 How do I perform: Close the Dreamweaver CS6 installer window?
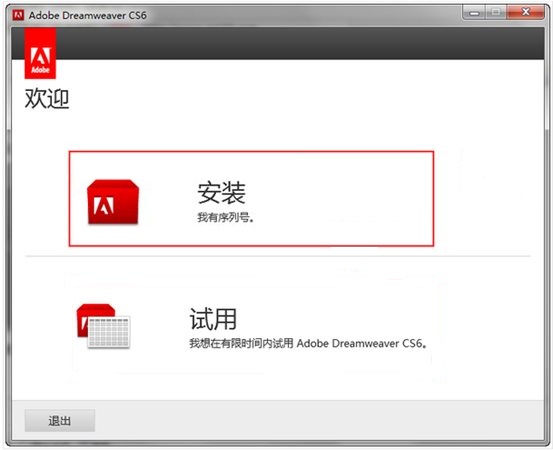pyautogui.click(x=525, y=12)
